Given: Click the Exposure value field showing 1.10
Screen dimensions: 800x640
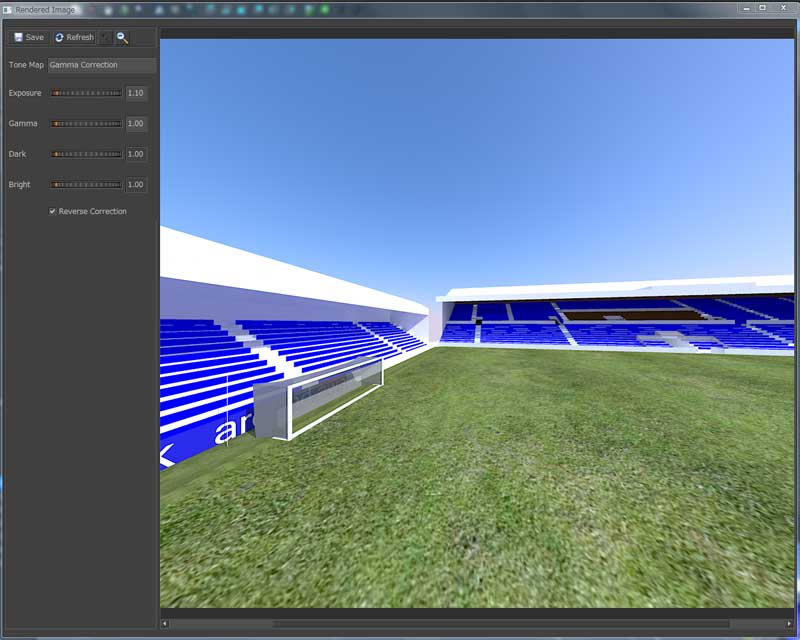Looking at the screenshot, I should pos(136,93).
